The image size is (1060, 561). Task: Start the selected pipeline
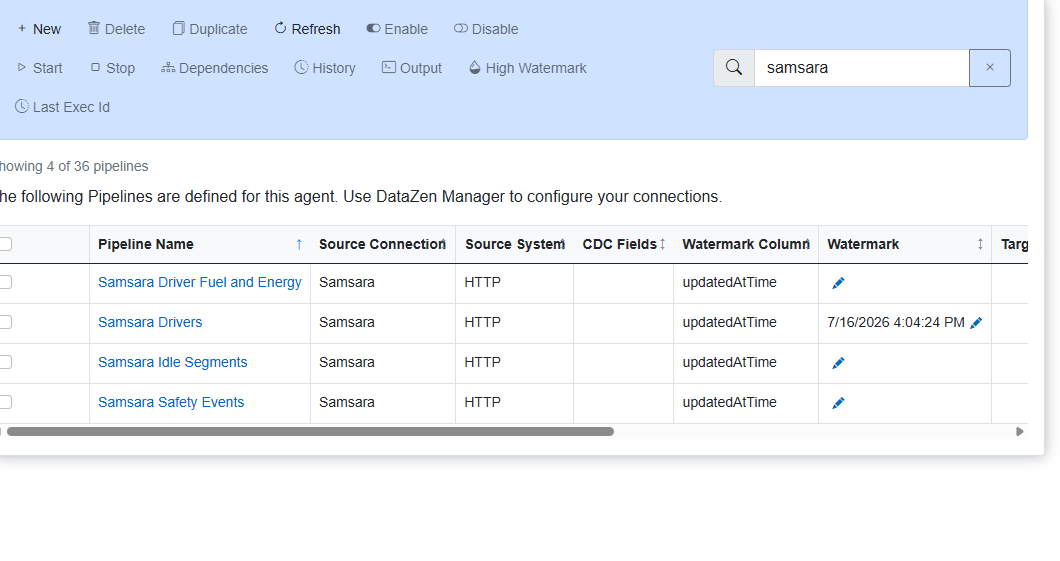[39, 68]
